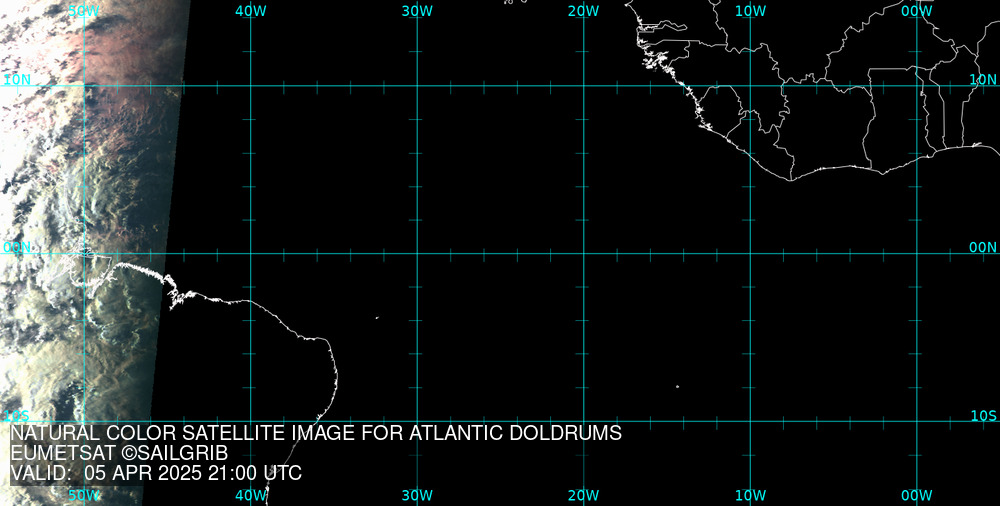Click the '00W' longitude label in the top row

(x=917, y=11)
